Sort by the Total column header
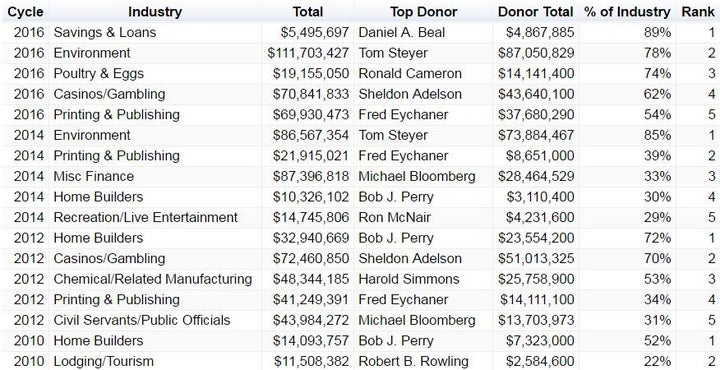This screenshot has height=370, width=720. click(308, 12)
